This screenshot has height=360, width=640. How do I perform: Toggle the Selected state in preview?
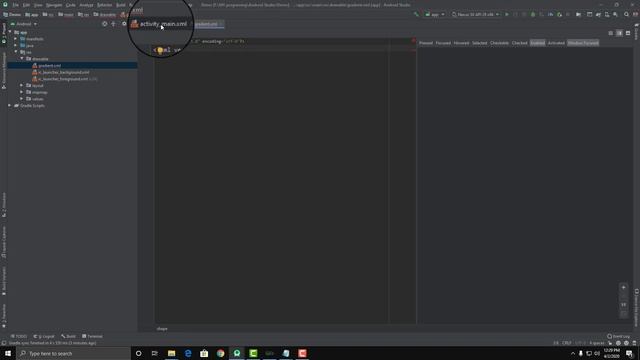[480, 43]
